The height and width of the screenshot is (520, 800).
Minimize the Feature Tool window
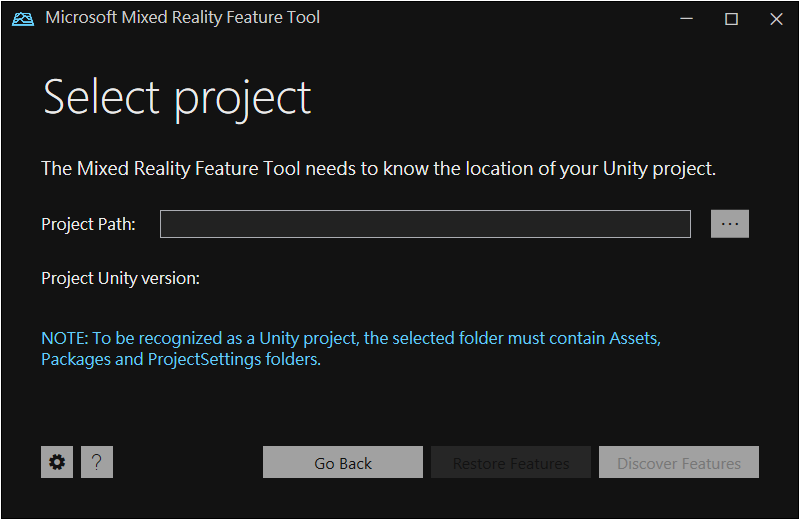[x=686, y=18]
